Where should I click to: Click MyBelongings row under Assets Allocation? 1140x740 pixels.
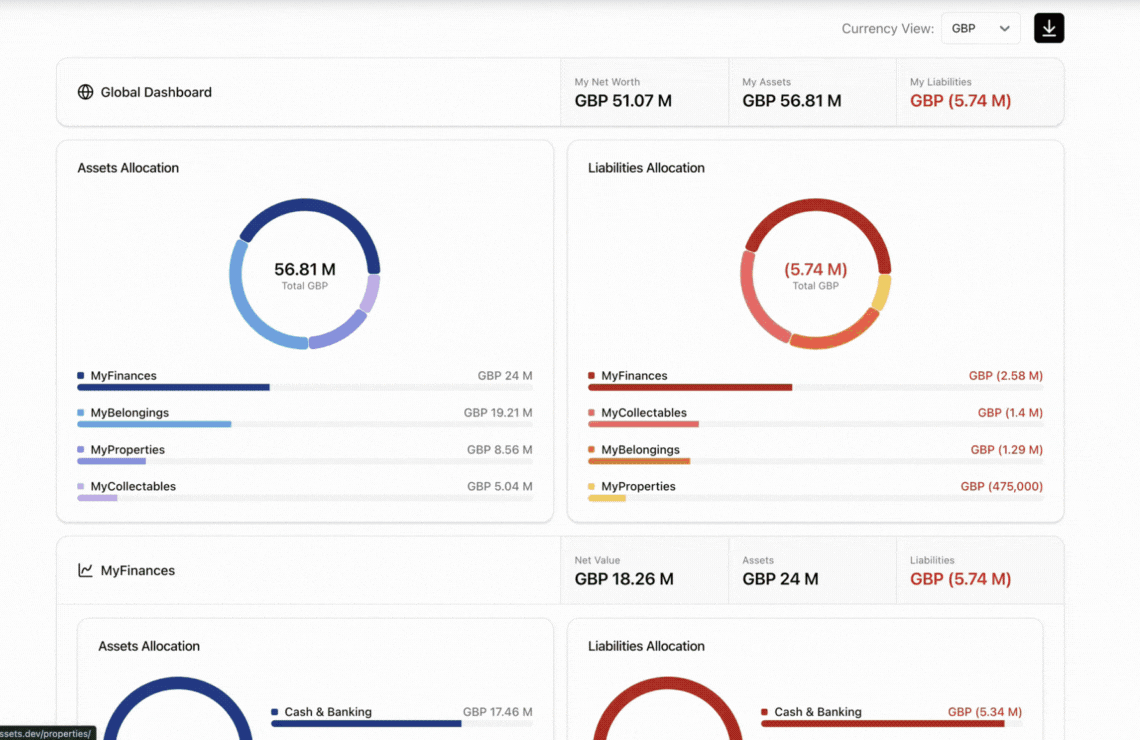(305, 417)
